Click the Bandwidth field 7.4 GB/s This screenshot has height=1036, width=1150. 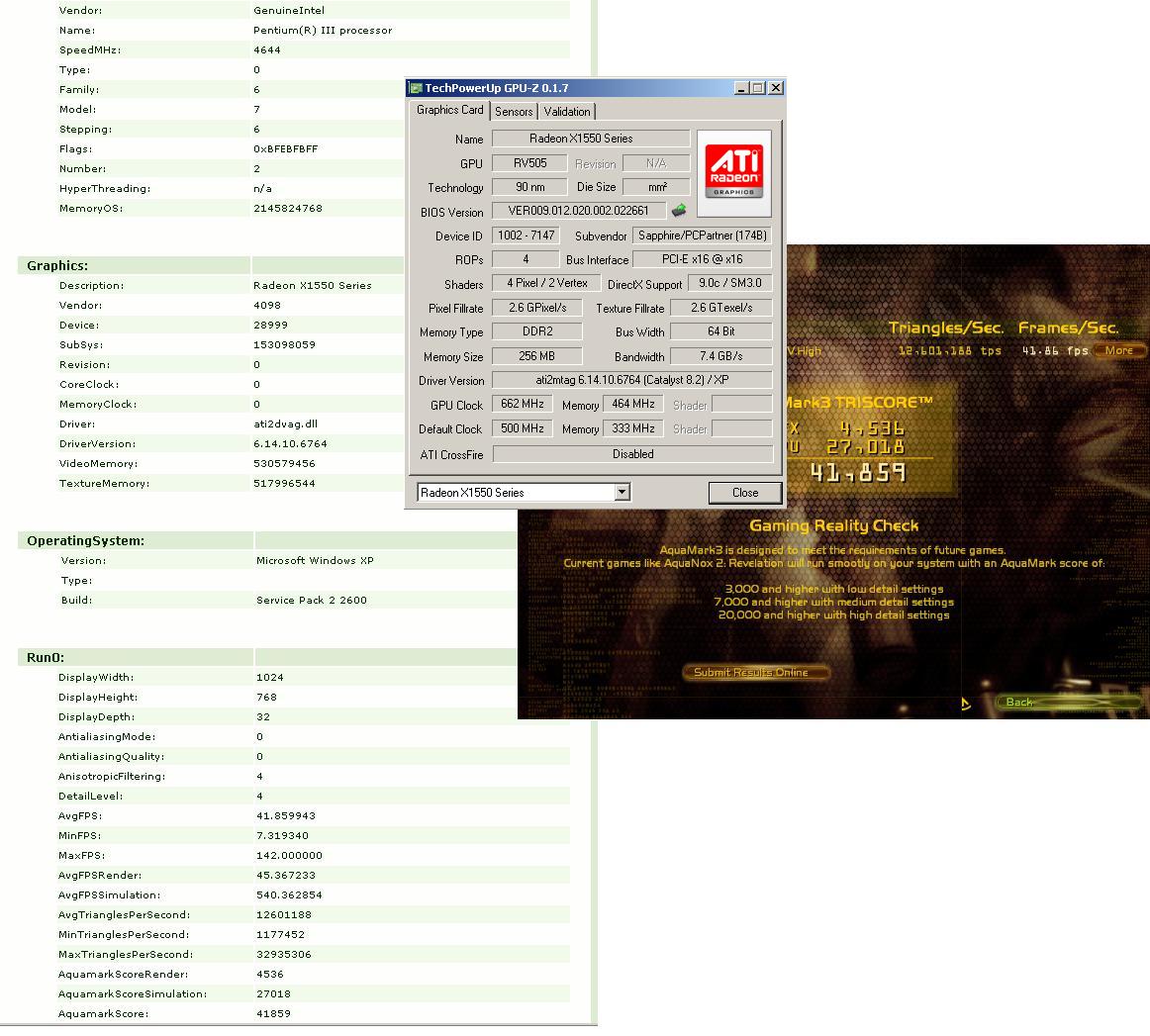[x=720, y=356]
